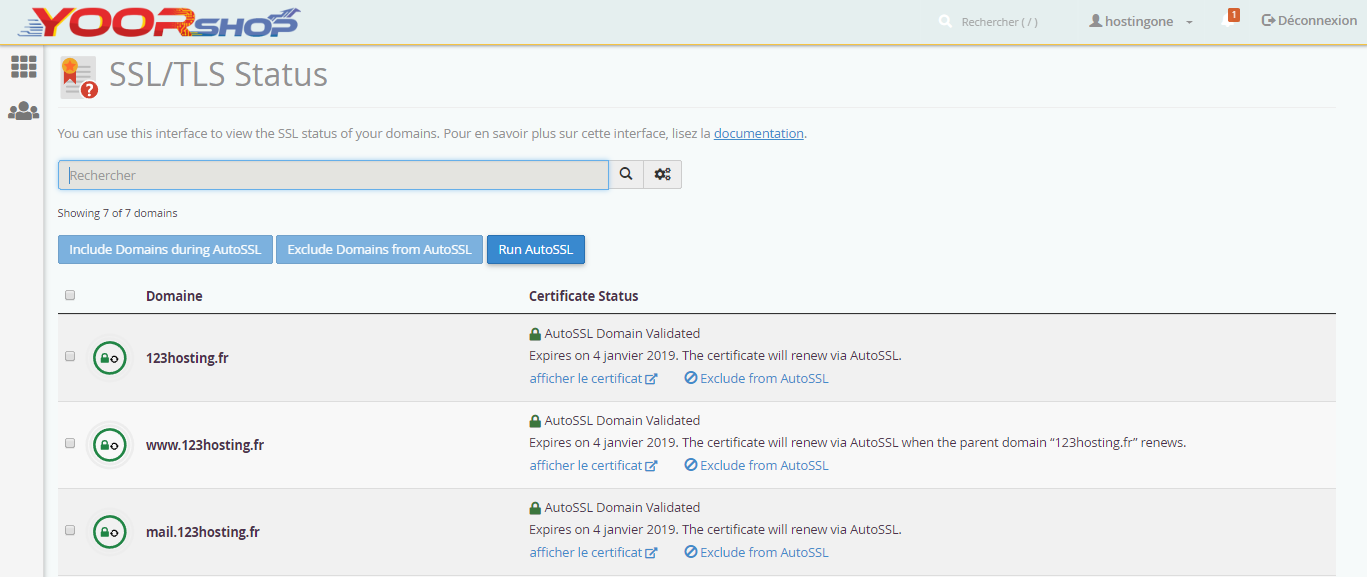Check the checkbox for 123hosting.fr
The width and height of the screenshot is (1367, 577).
[69, 357]
